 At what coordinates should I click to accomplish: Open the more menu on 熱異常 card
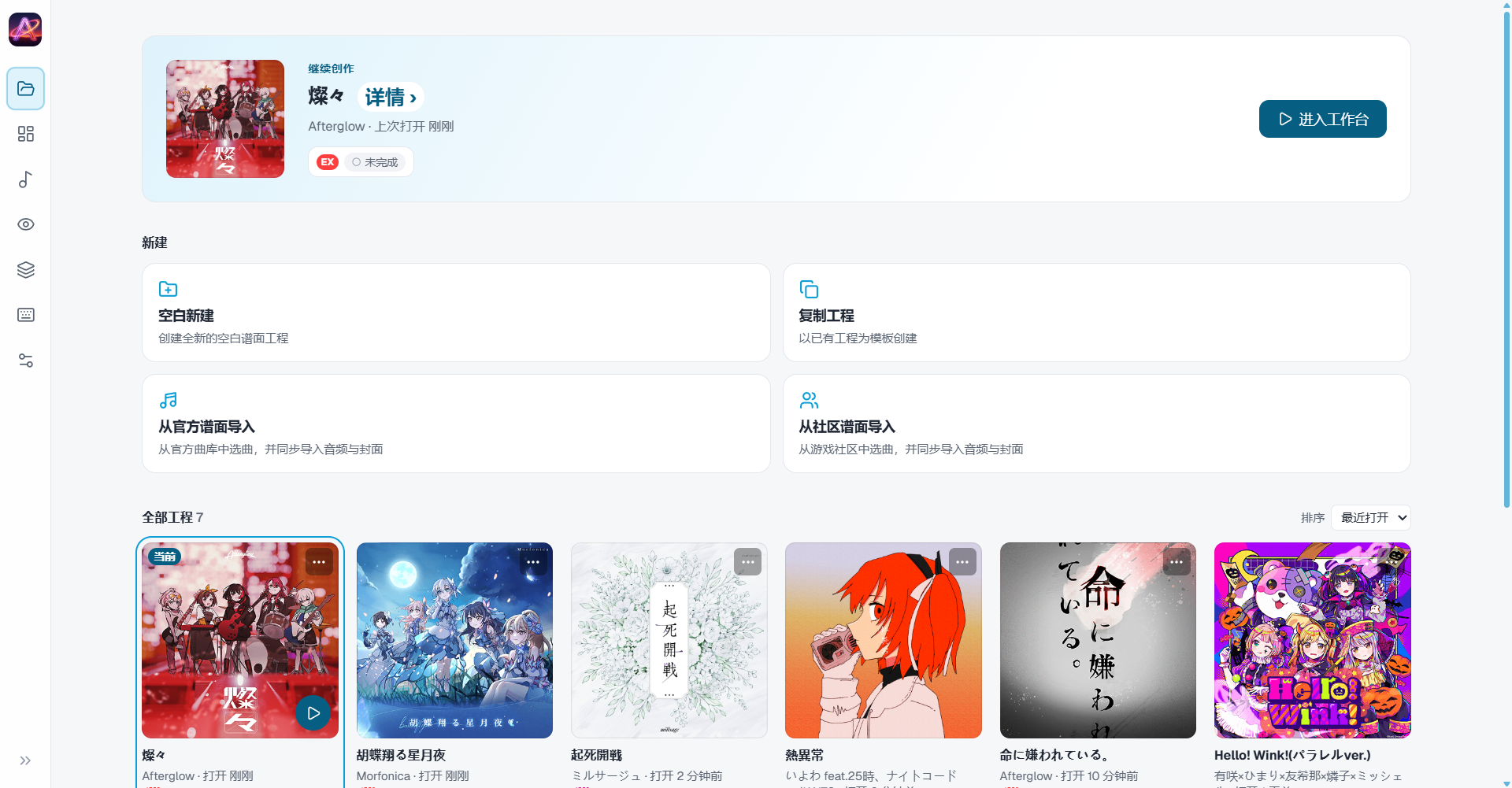(x=962, y=562)
